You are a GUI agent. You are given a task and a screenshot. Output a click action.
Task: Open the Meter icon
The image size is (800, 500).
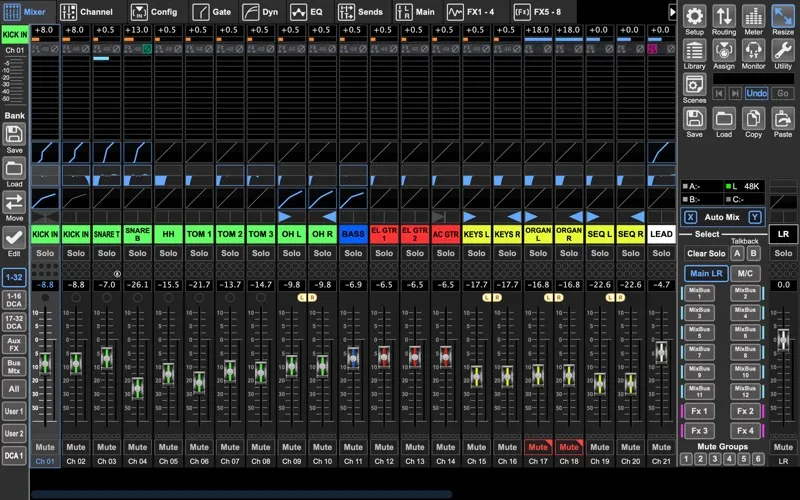(x=753, y=16)
